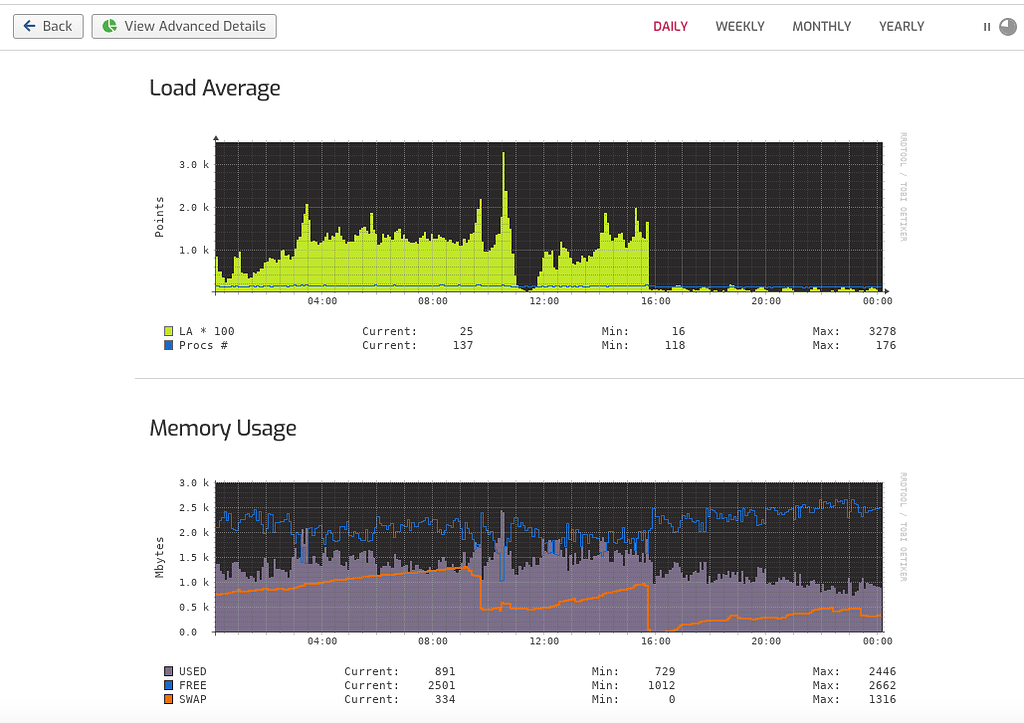Switch to the WEEKLY tab
This screenshot has height=723, width=1024.
(x=740, y=26)
